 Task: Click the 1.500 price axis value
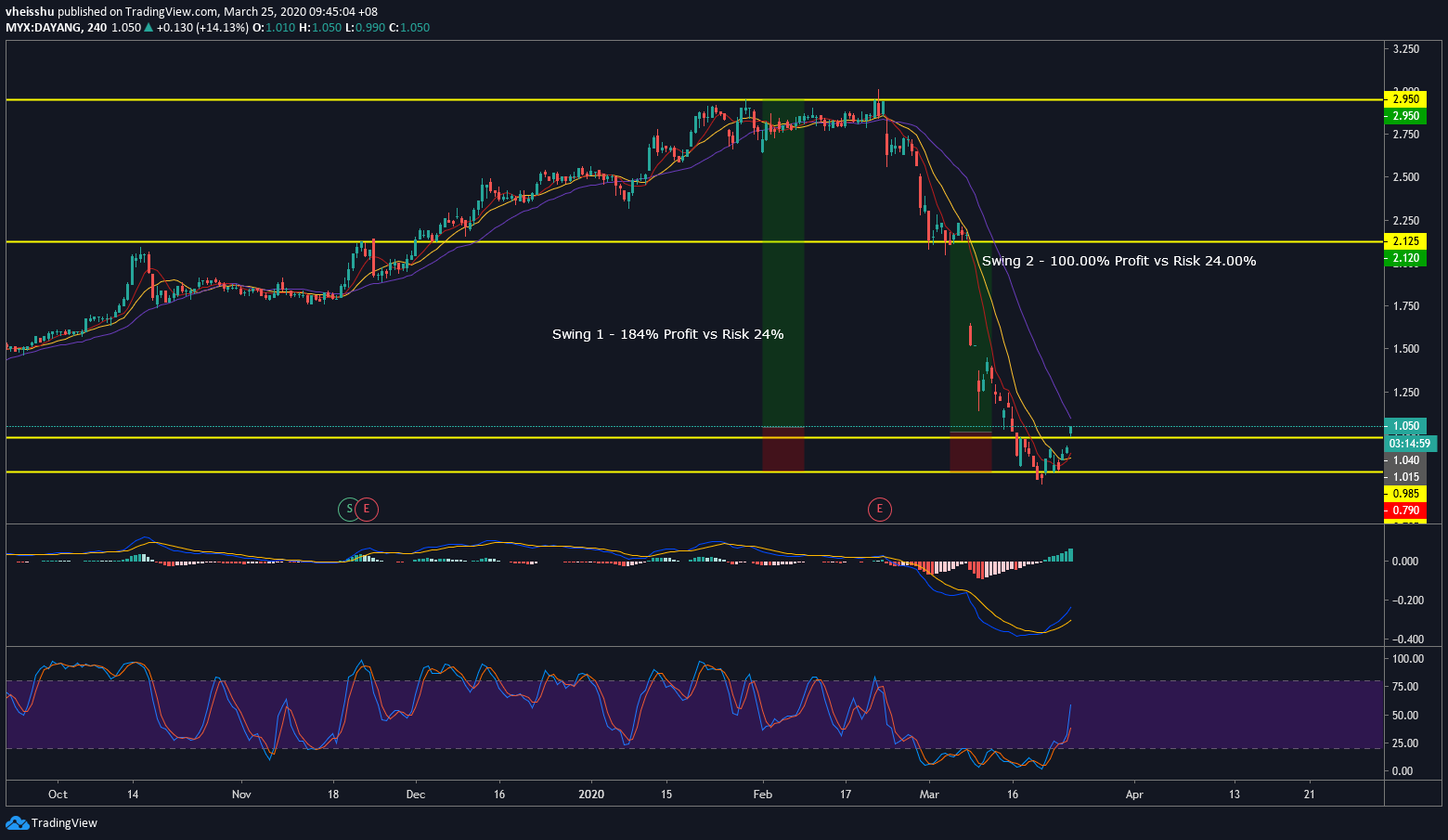pos(1406,349)
